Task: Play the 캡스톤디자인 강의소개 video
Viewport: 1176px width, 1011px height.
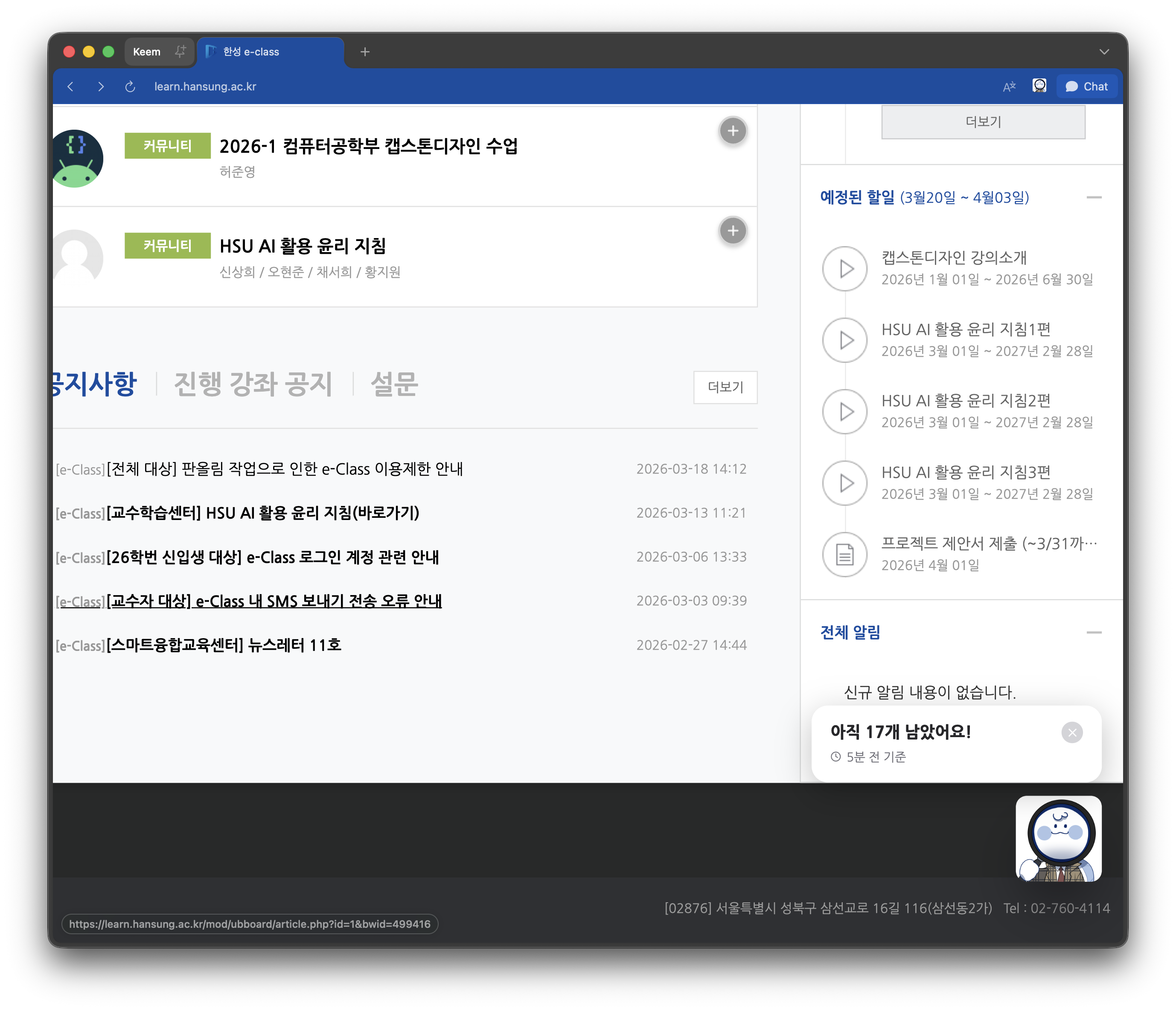Action: coord(845,269)
